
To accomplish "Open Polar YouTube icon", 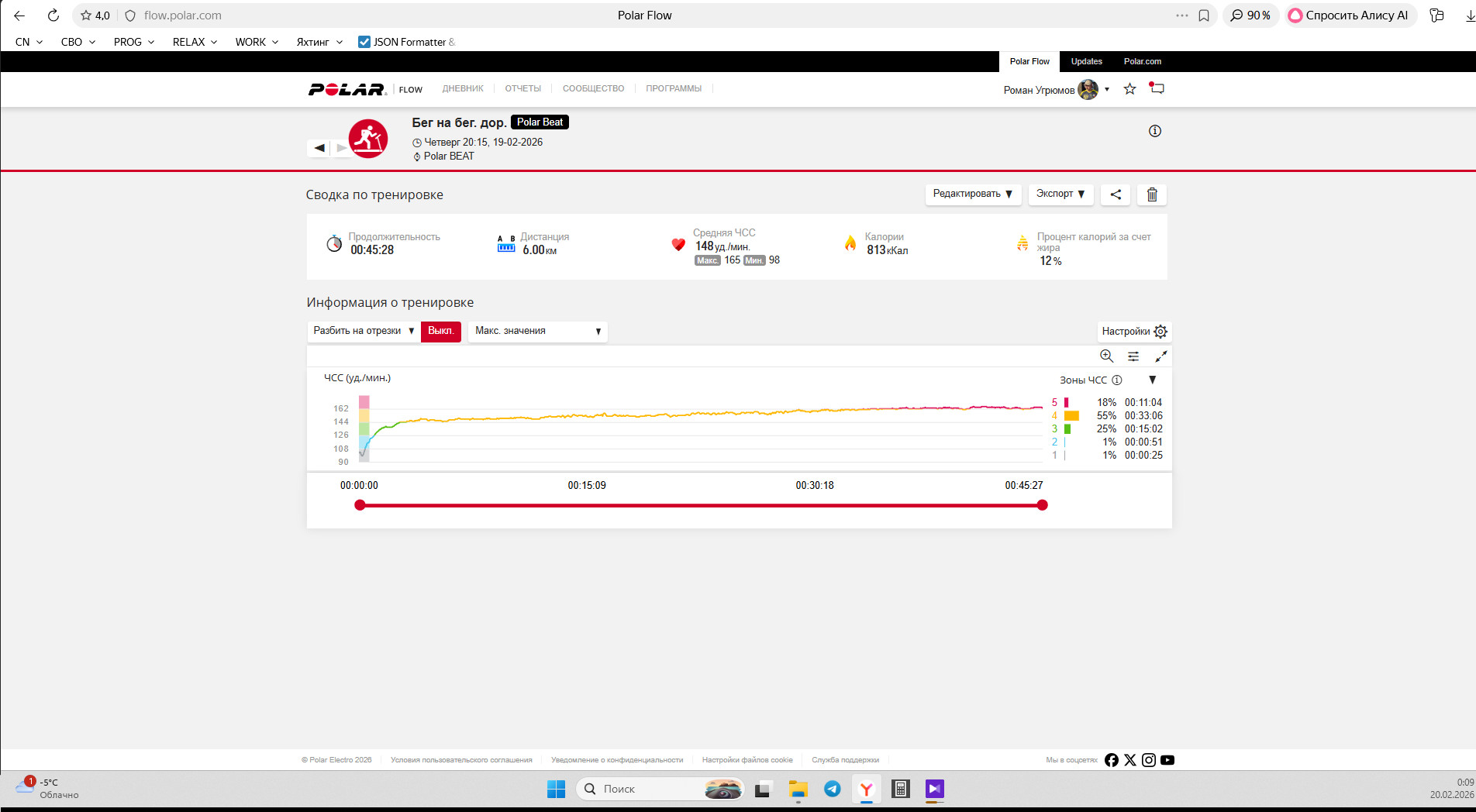I will 1167,760.
